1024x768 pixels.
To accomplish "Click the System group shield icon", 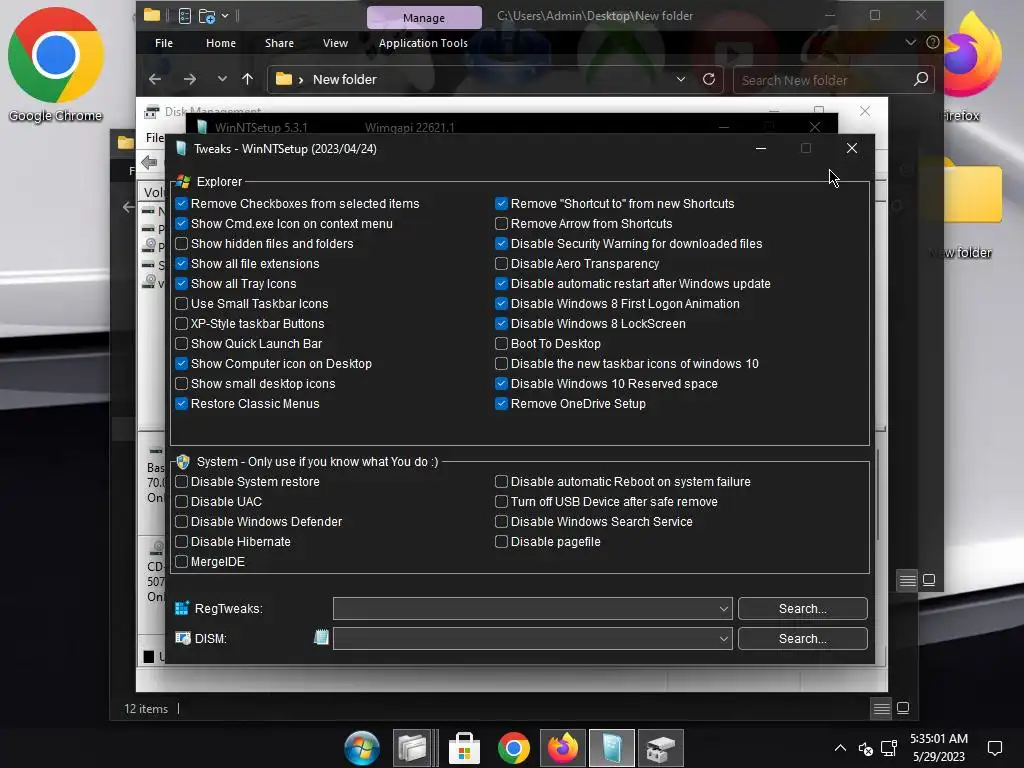I will point(183,462).
